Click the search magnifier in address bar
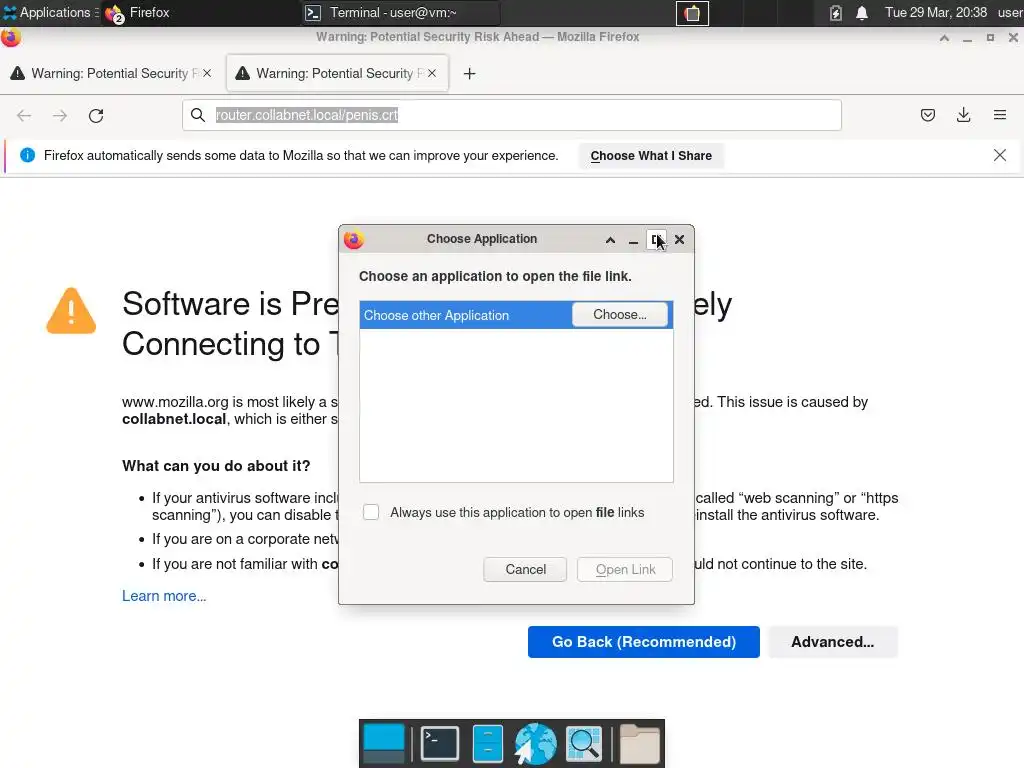This screenshot has width=1024, height=768. tap(197, 115)
